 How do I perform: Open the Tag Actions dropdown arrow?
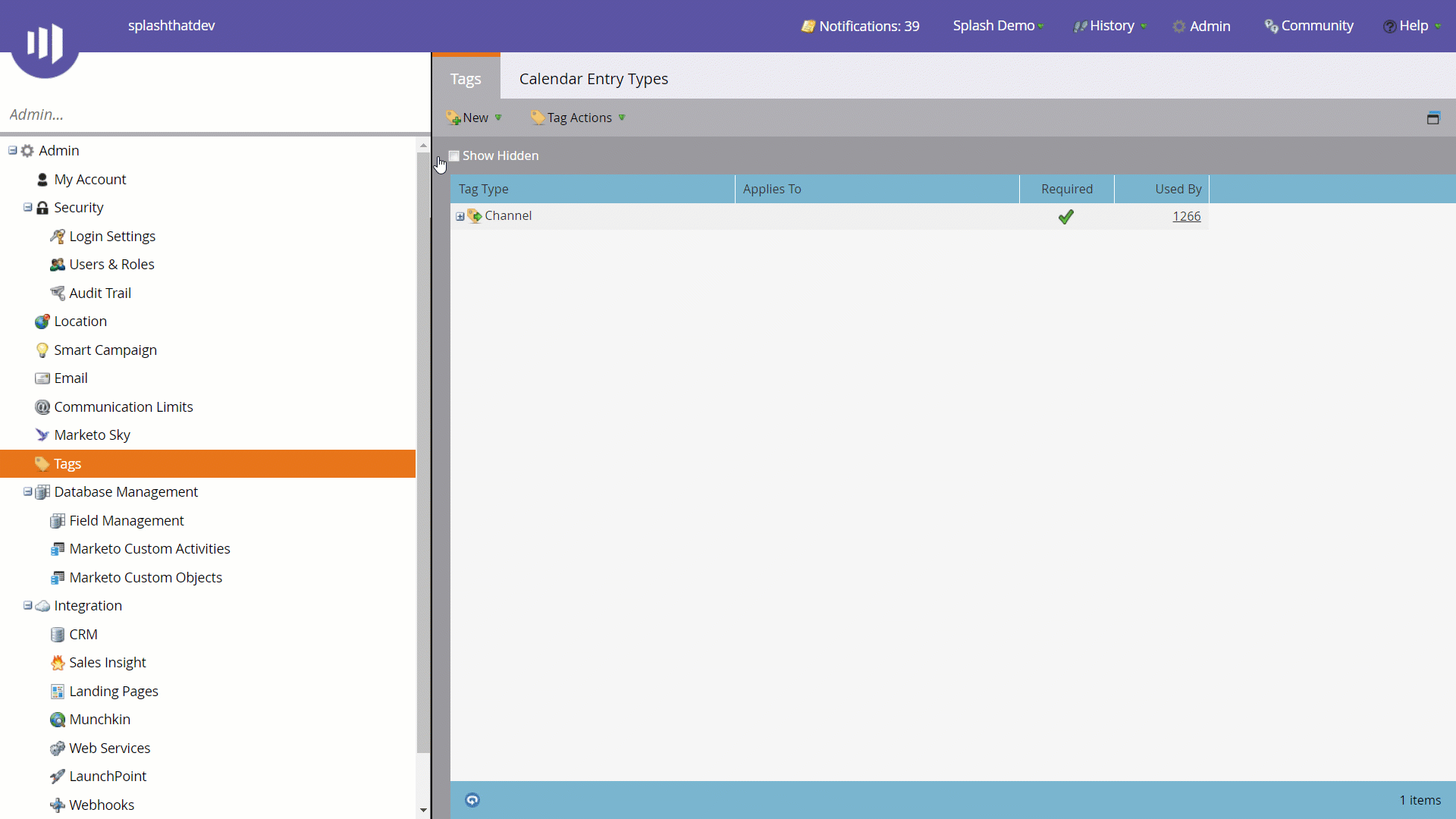622,118
